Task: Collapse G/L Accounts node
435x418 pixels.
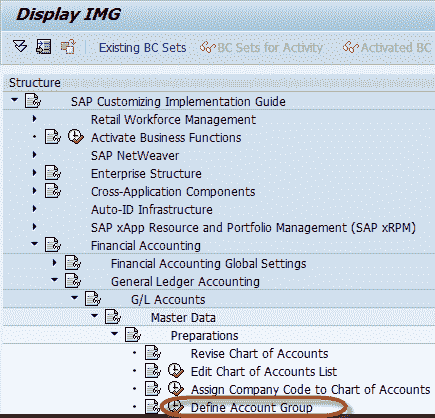Action: (x=74, y=298)
